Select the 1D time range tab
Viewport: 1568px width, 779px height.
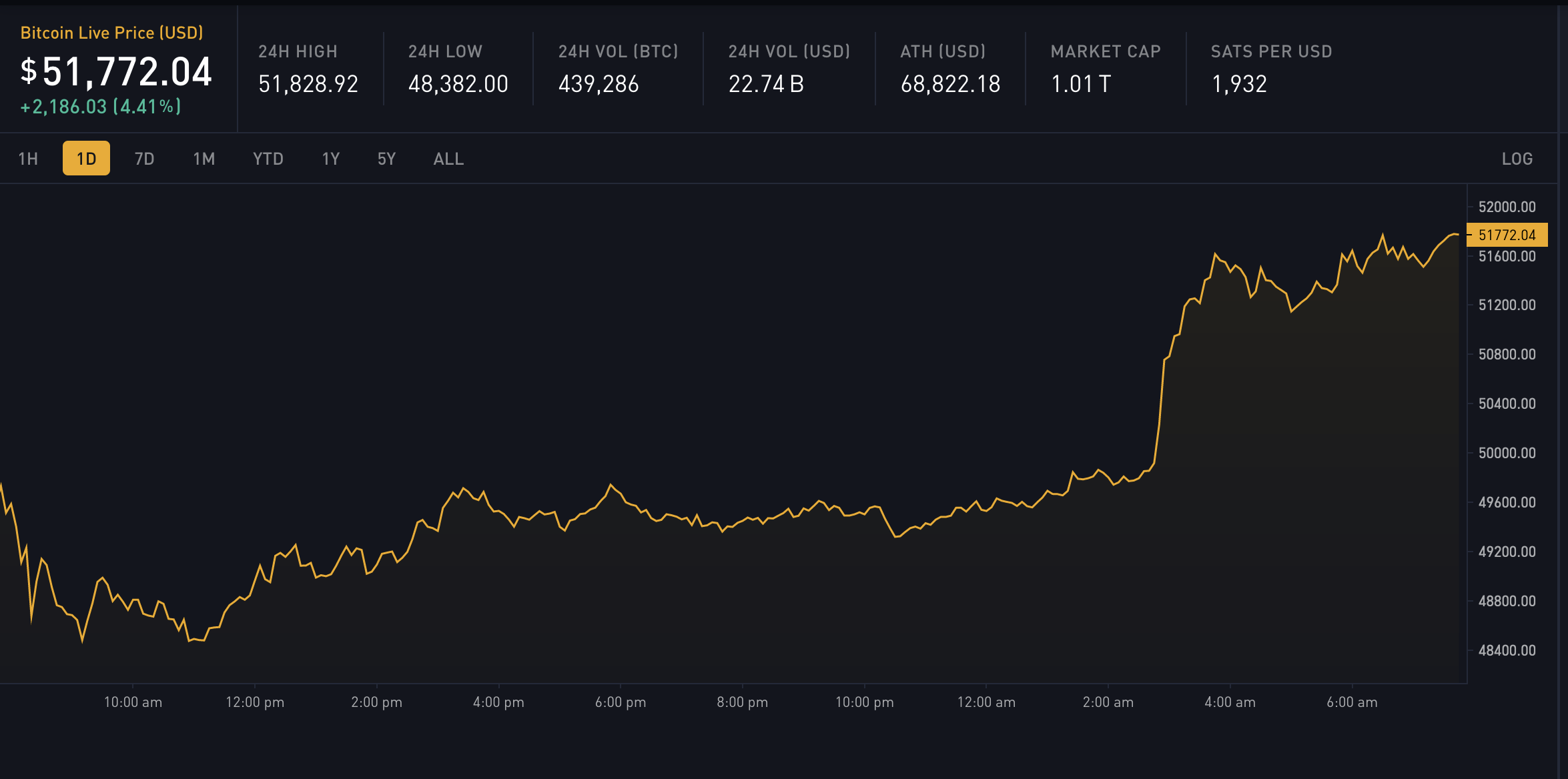86,159
